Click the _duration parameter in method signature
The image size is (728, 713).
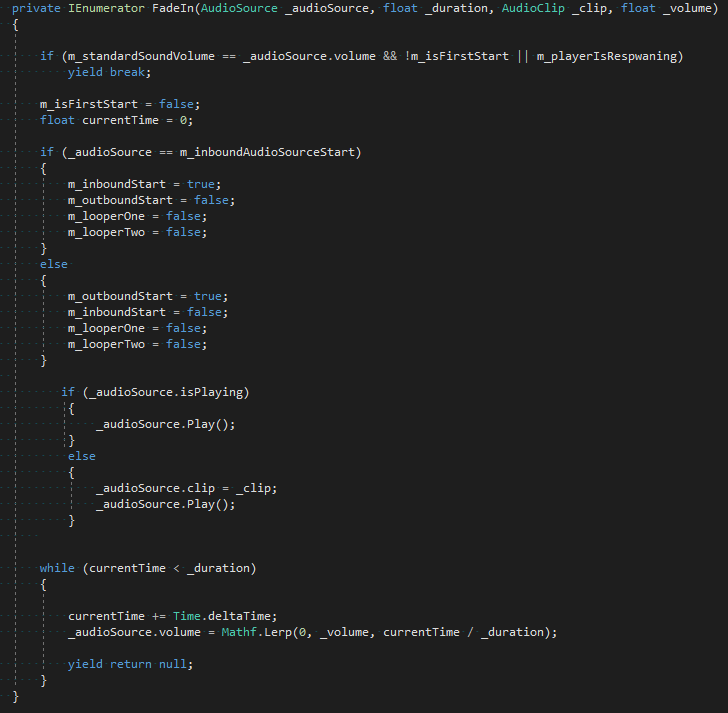point(456,9)
